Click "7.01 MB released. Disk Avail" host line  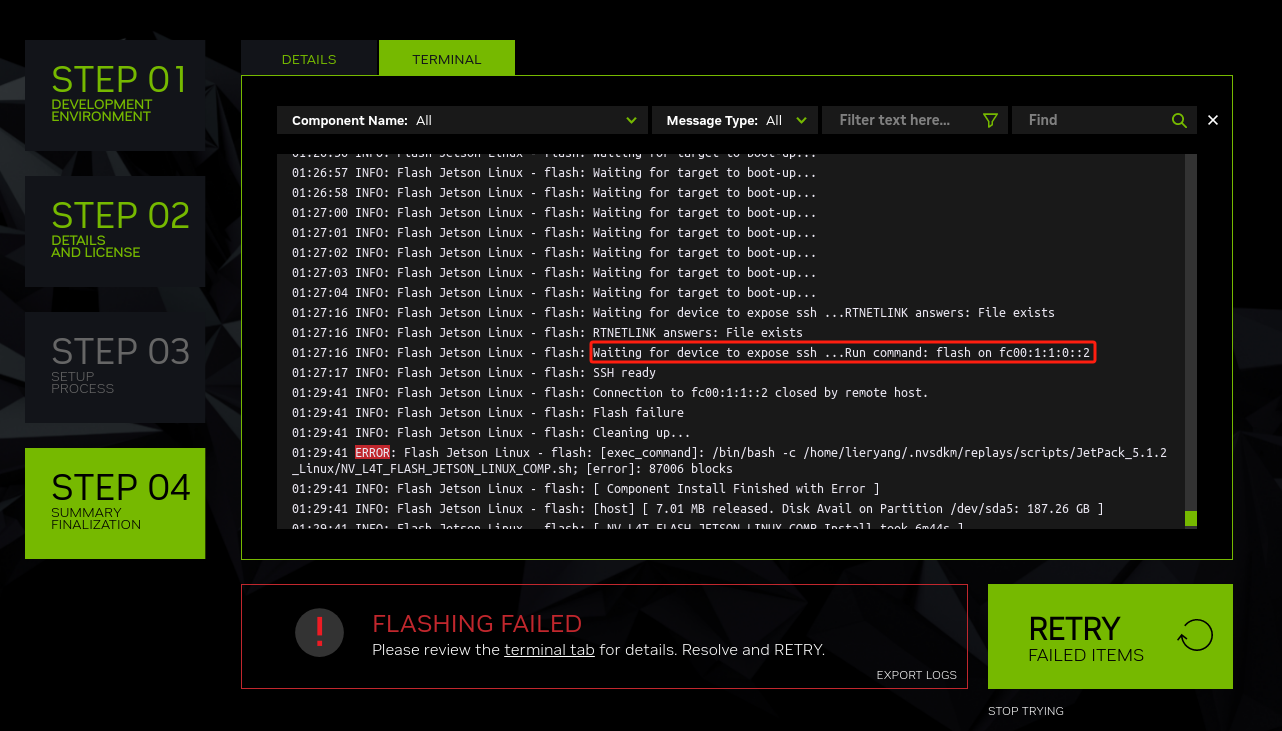click(x=698, y=509)
